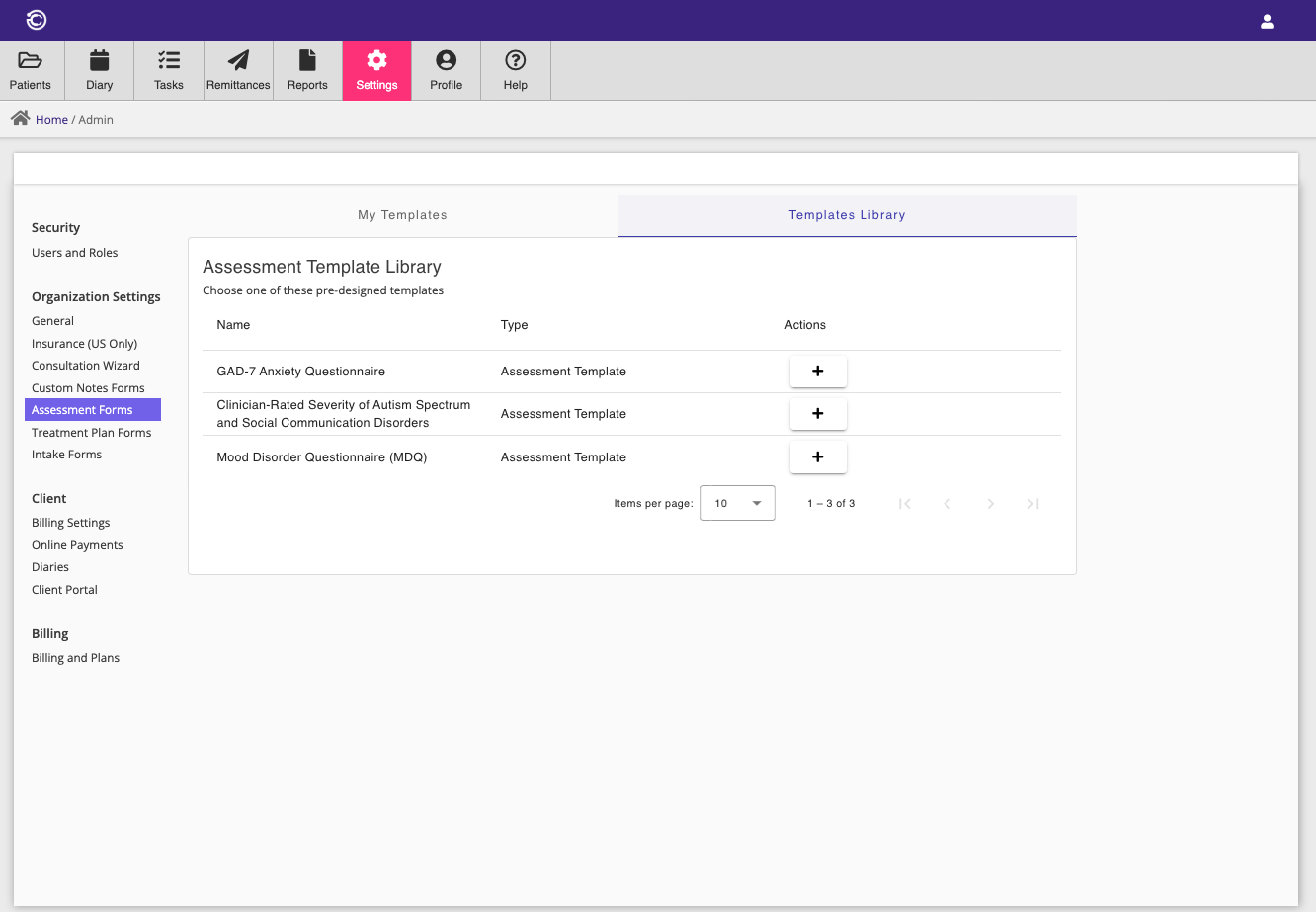Open Treatment Plan Forms in sidebar

pyautogui.click(x=92, y=433)
